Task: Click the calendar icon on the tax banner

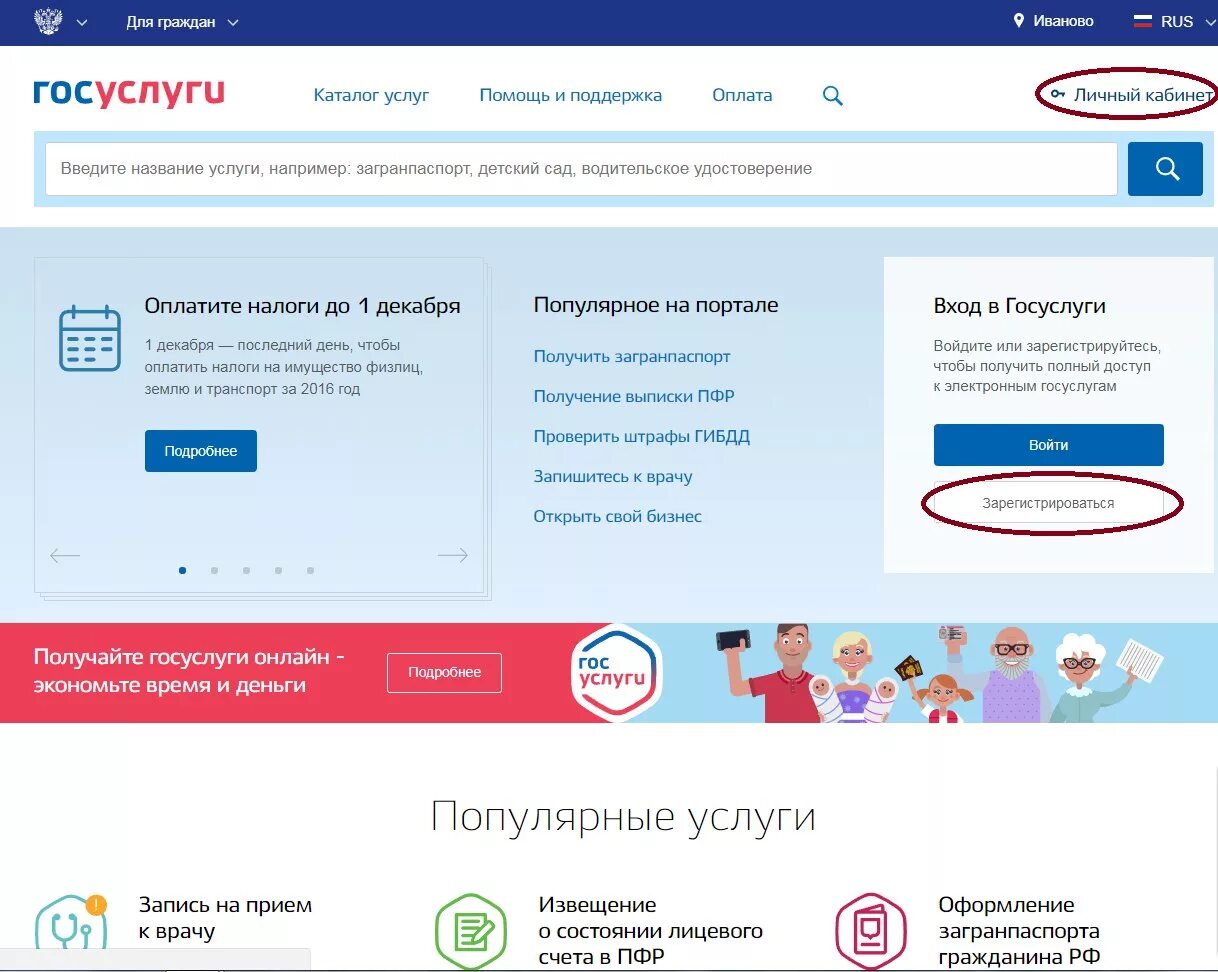Action: tap(90, 339)
